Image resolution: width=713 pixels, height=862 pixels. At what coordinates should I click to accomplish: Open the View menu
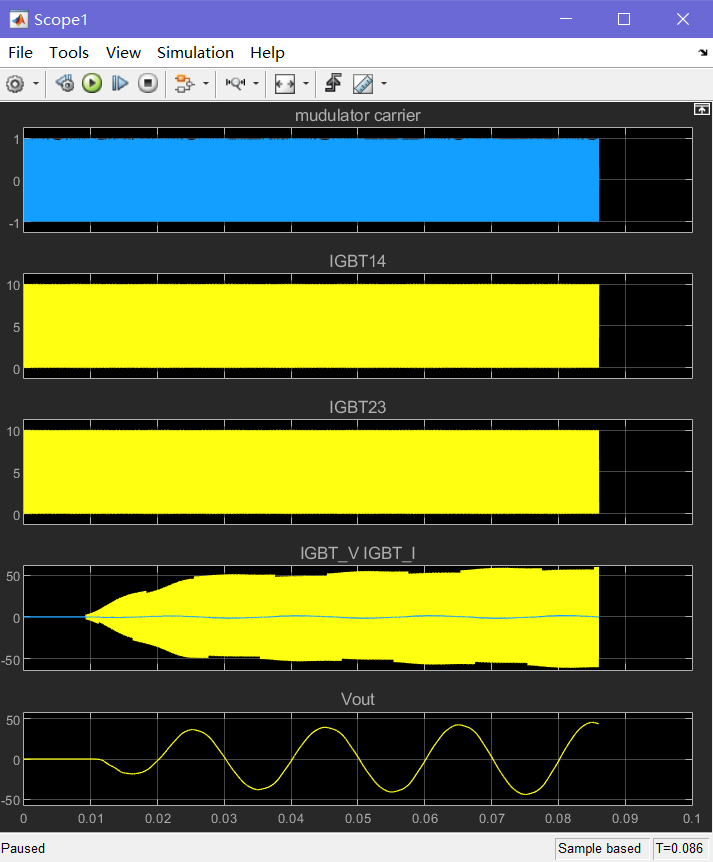point(123,53)
